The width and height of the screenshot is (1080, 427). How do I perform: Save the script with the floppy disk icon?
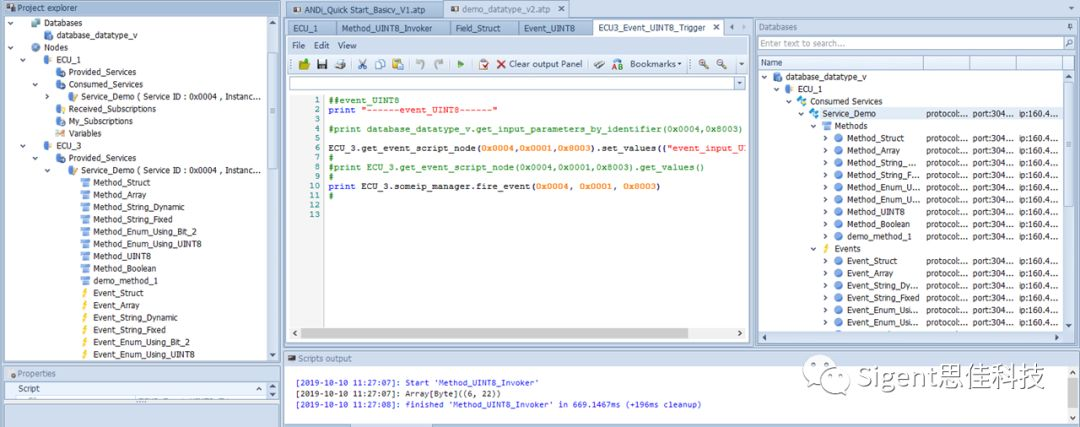[x=321, y=64]
